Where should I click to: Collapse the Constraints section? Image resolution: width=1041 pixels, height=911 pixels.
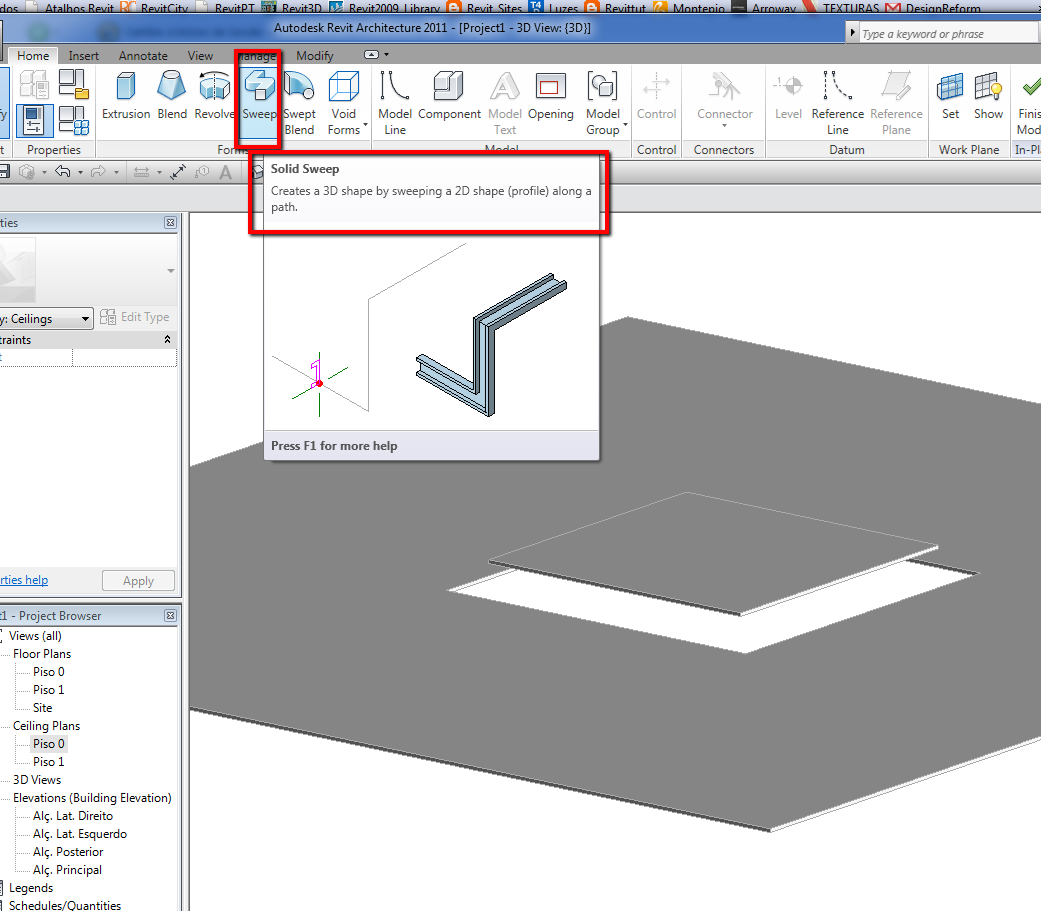(x=167, y=339)
